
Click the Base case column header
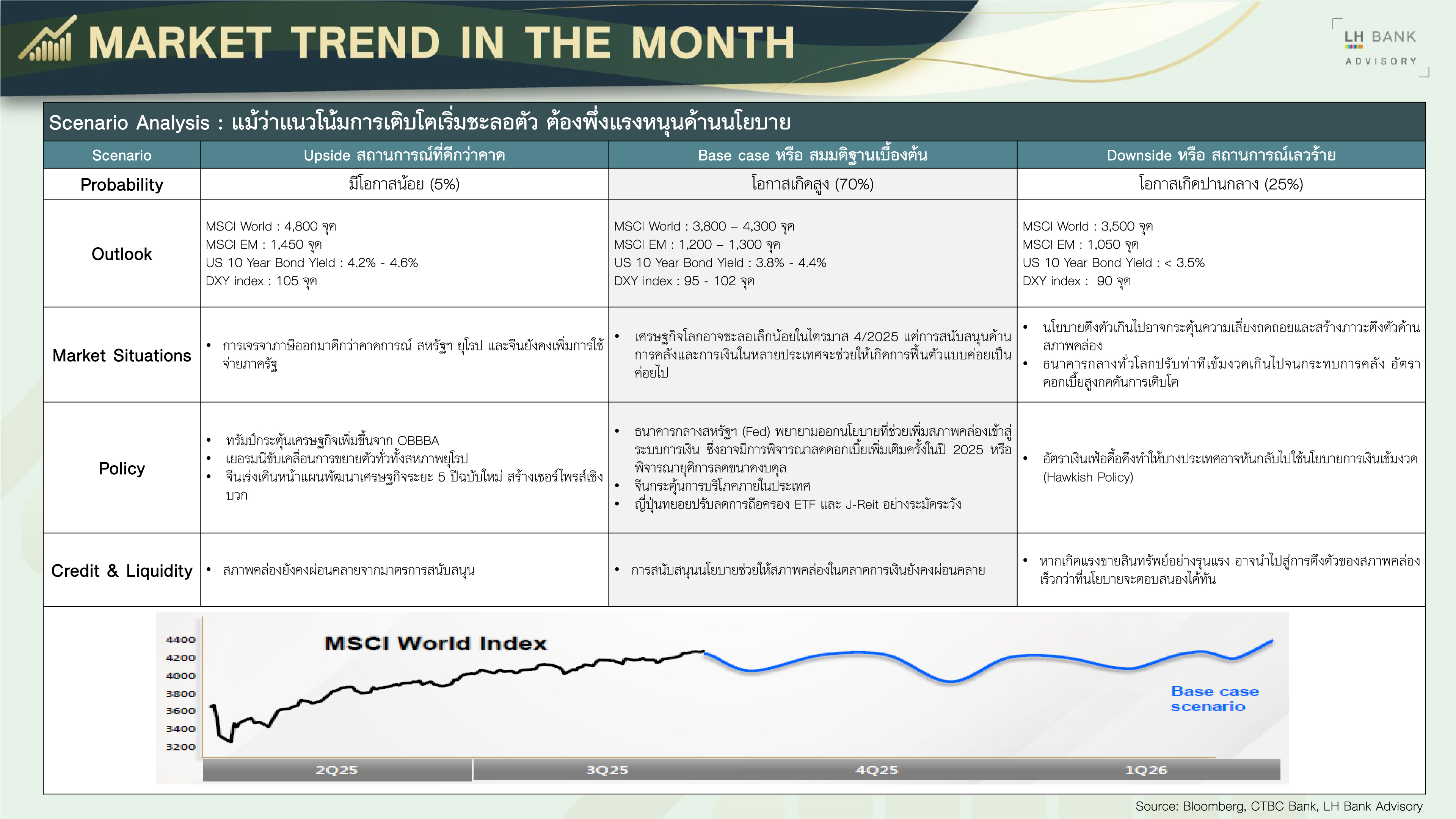(812, 155)
